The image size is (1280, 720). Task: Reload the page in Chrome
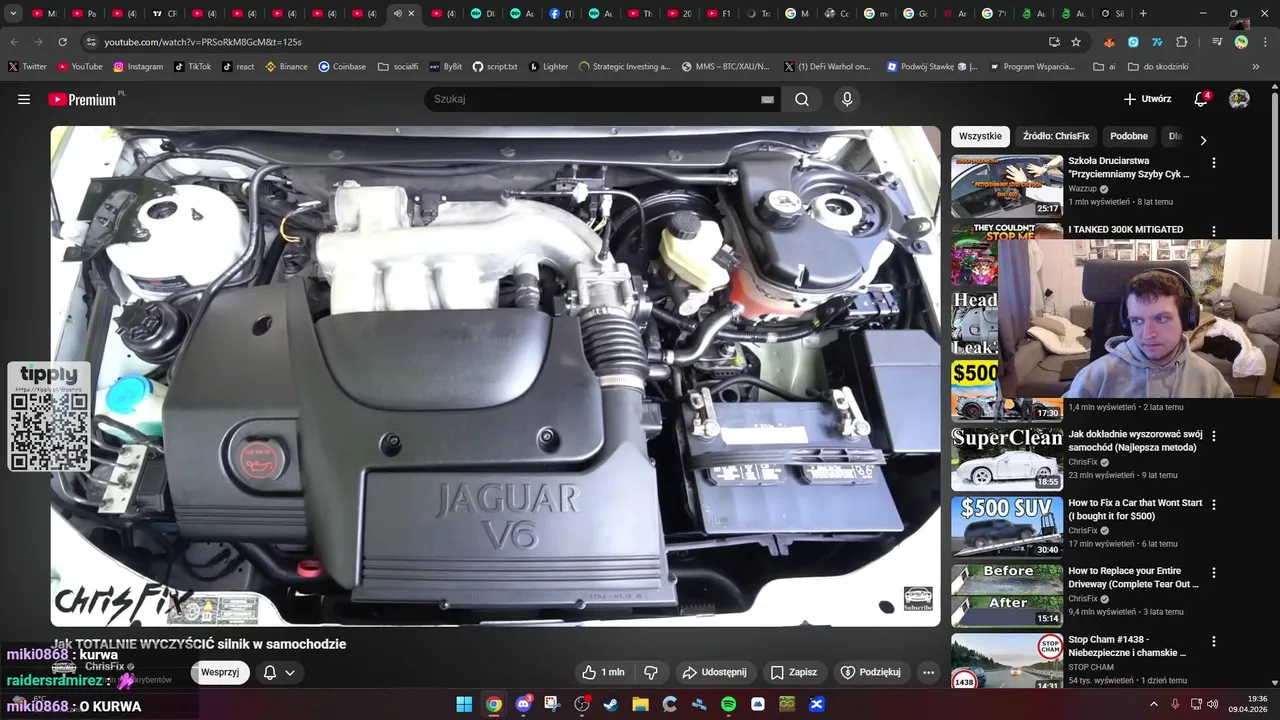(62, 42)
